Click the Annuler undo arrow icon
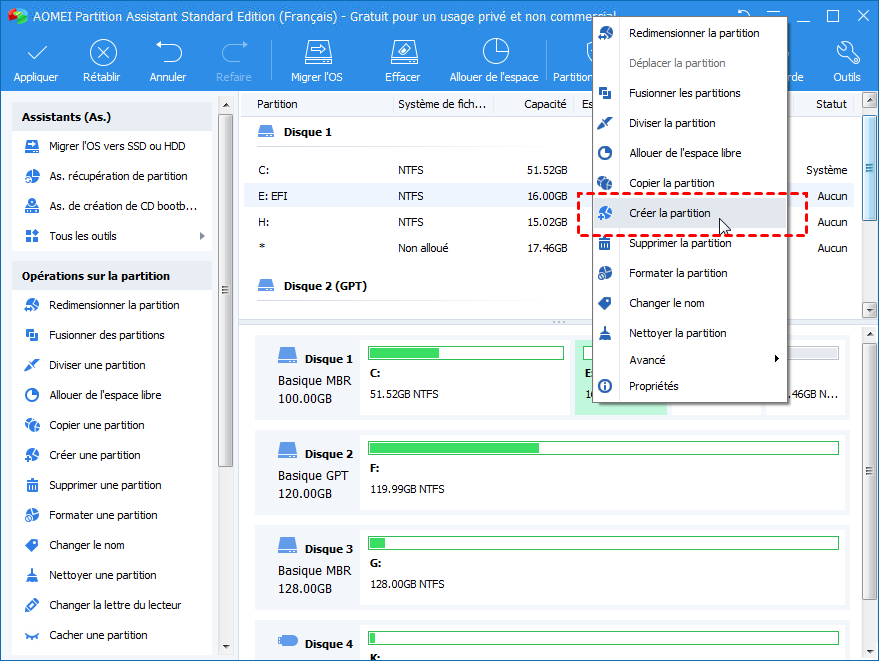The width and height of the screenshot is (879, 661). [x=168, y=52]
